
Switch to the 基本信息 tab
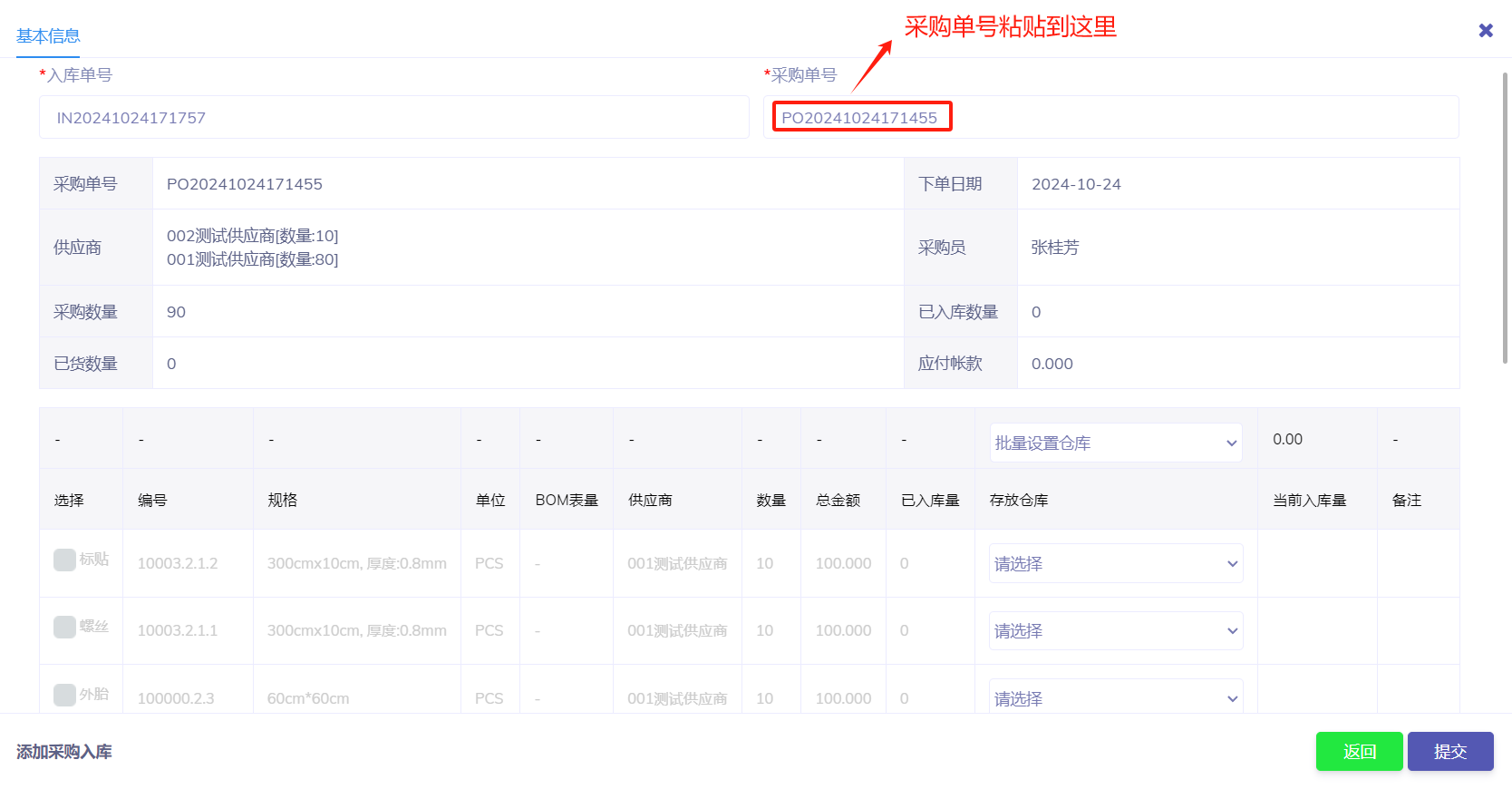[48, 36]
